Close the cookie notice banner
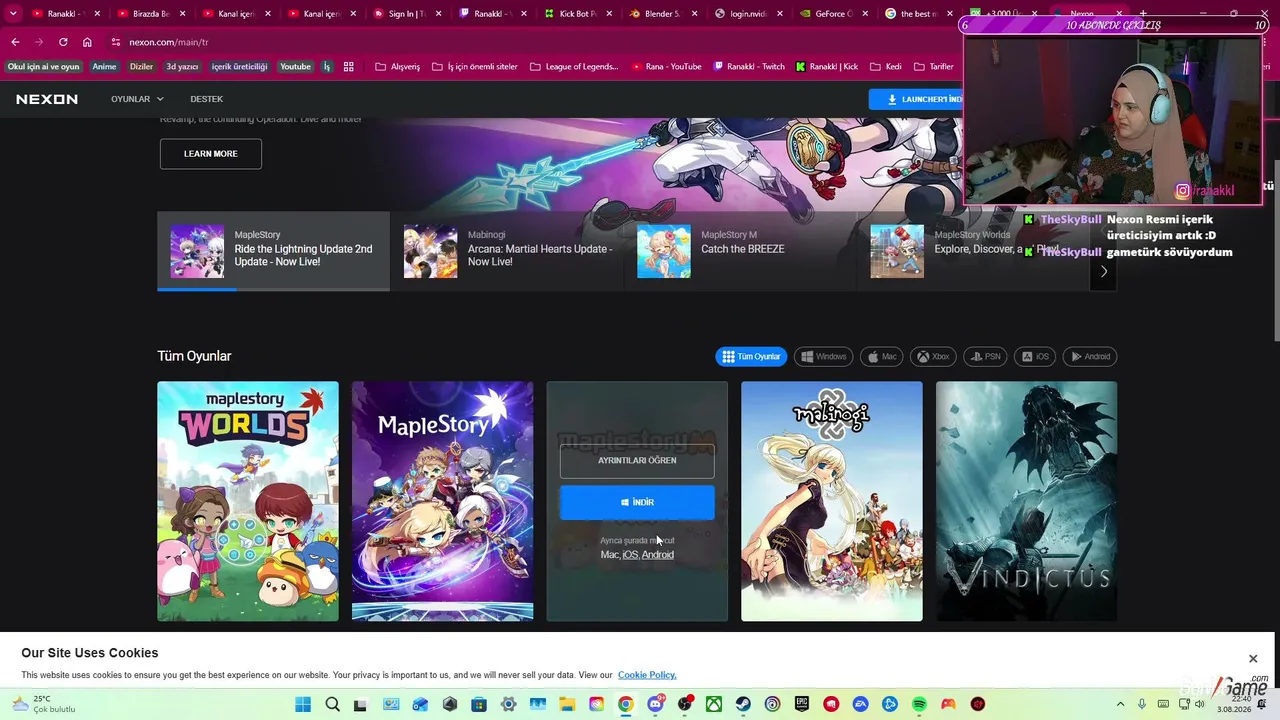1280x720 pixels. pos(1253,658)
